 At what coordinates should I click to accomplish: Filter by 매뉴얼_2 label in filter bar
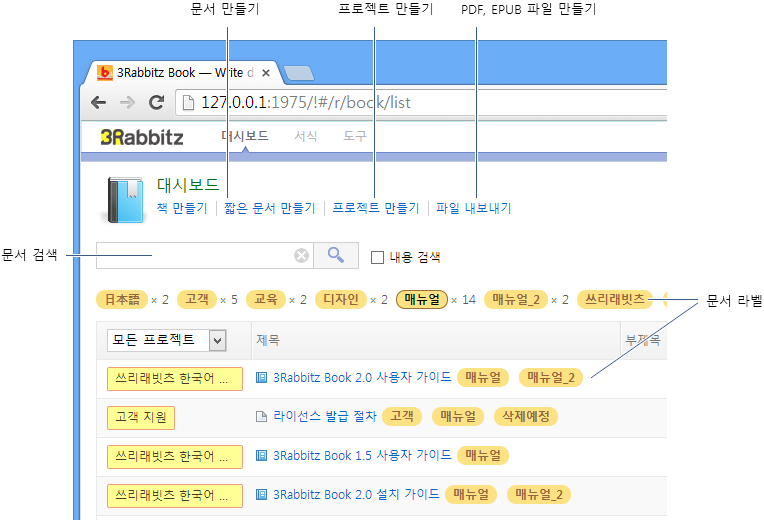[516, 299]
